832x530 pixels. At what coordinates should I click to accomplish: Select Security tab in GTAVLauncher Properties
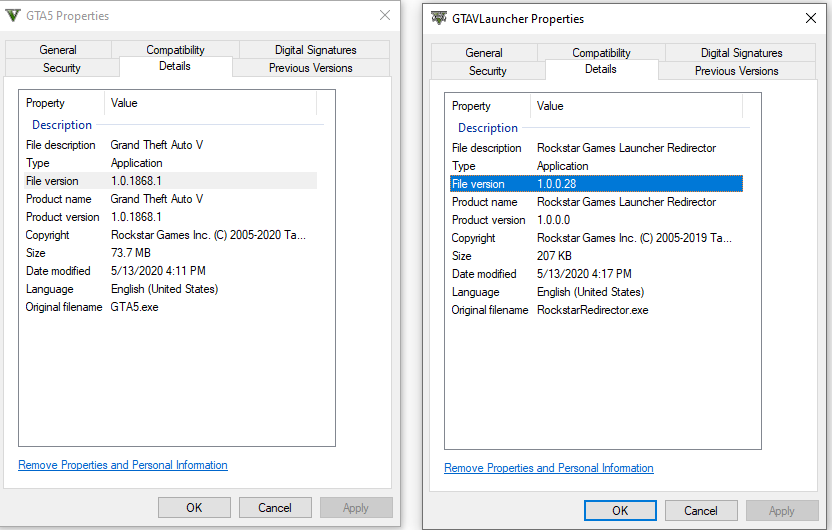(488, 71)
